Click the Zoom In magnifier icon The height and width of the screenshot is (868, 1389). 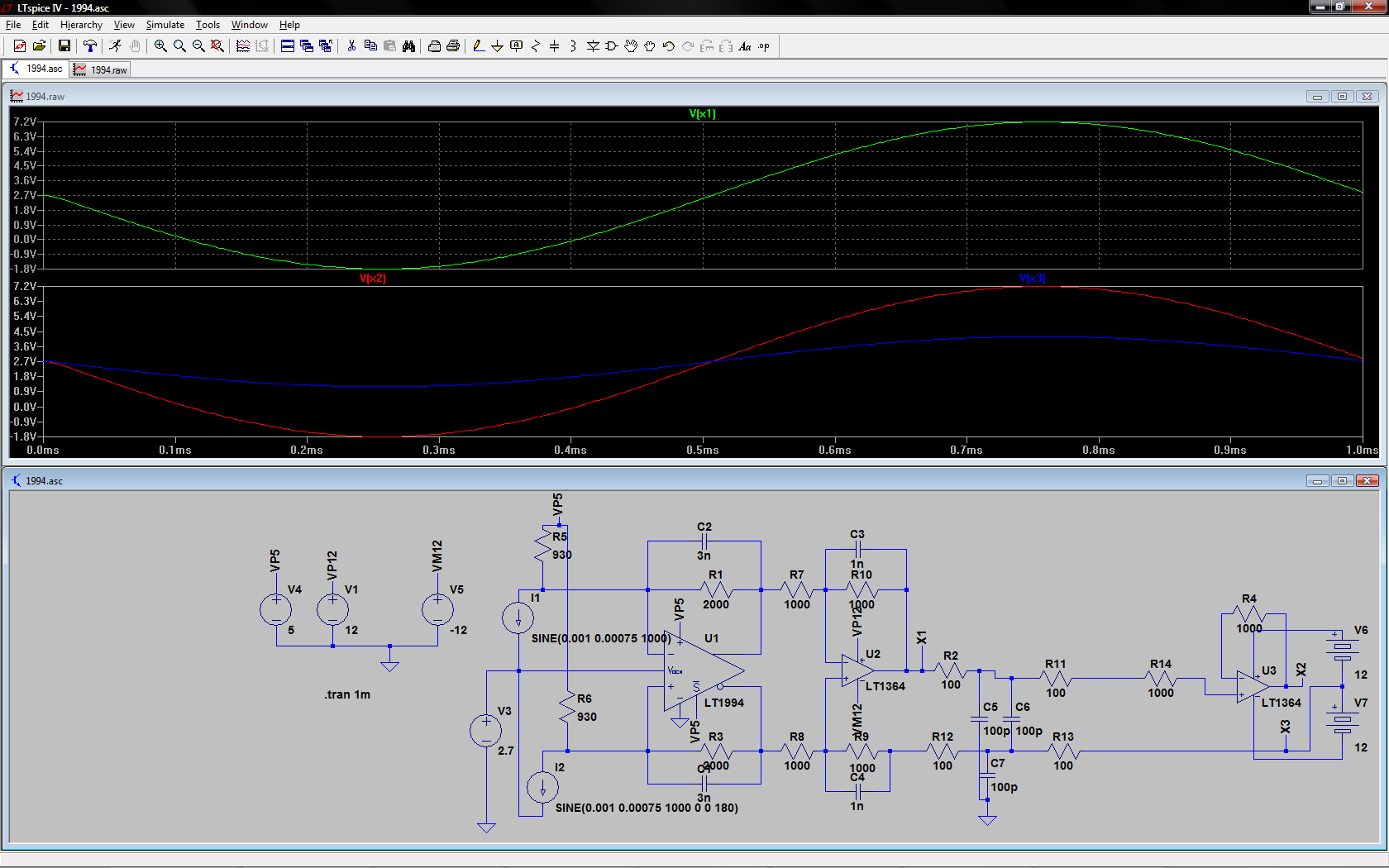click(160, 46)
